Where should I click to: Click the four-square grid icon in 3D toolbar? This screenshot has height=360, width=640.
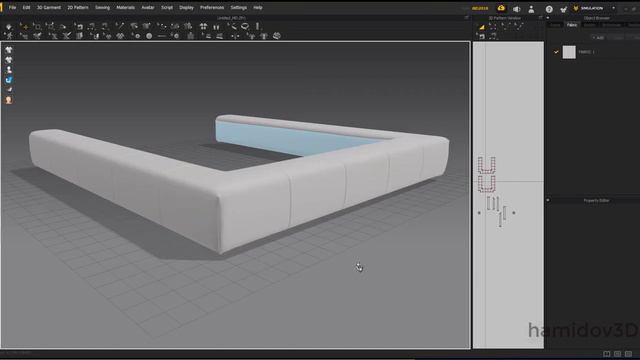click(203, 27)
